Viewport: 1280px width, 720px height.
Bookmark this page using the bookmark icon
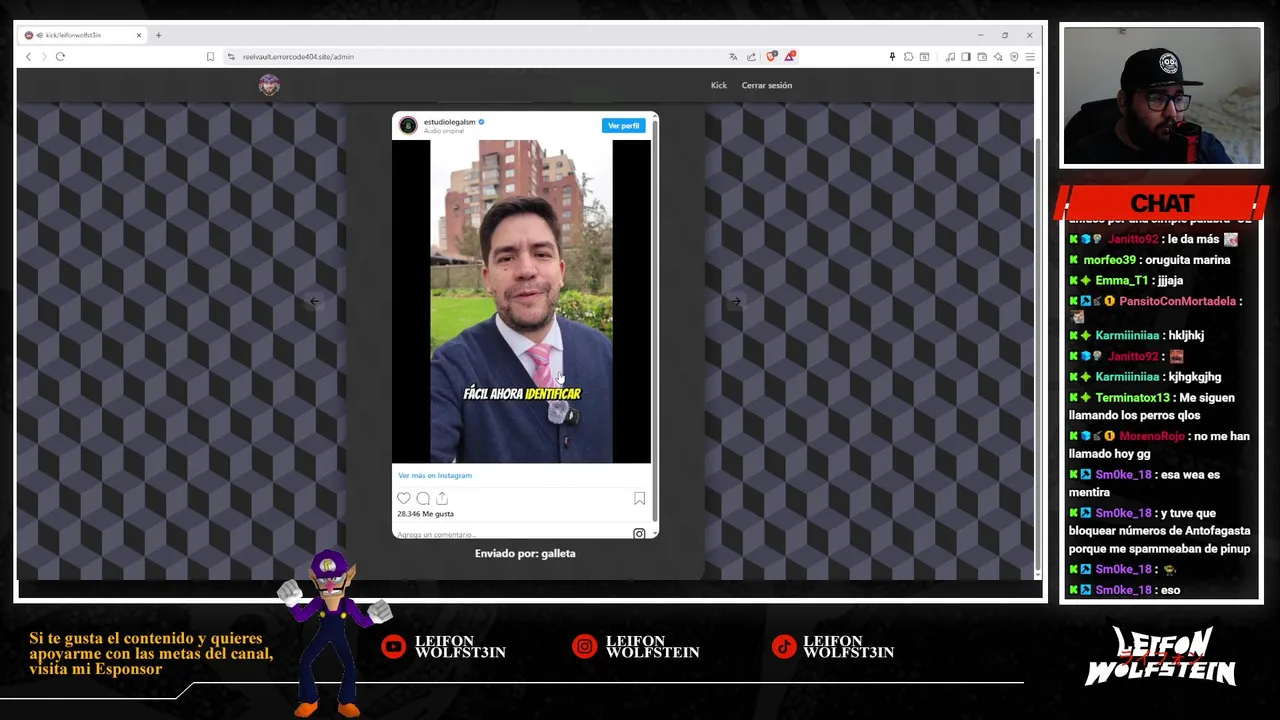[210, 57]
